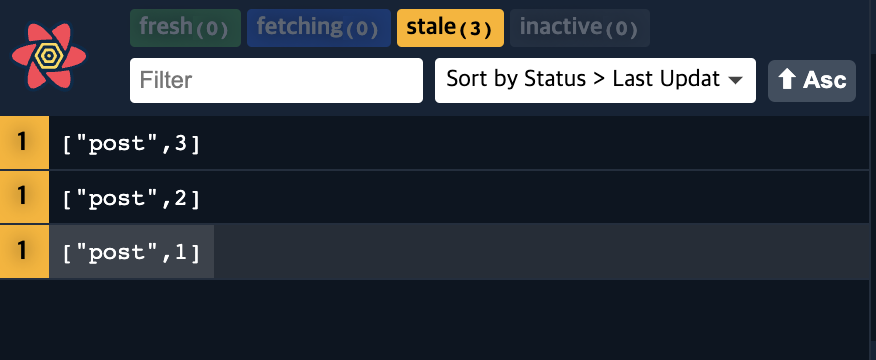Toggle the fresh status filter badge
The height and width of the screenshot is (360, 876).
coord(185,28)
